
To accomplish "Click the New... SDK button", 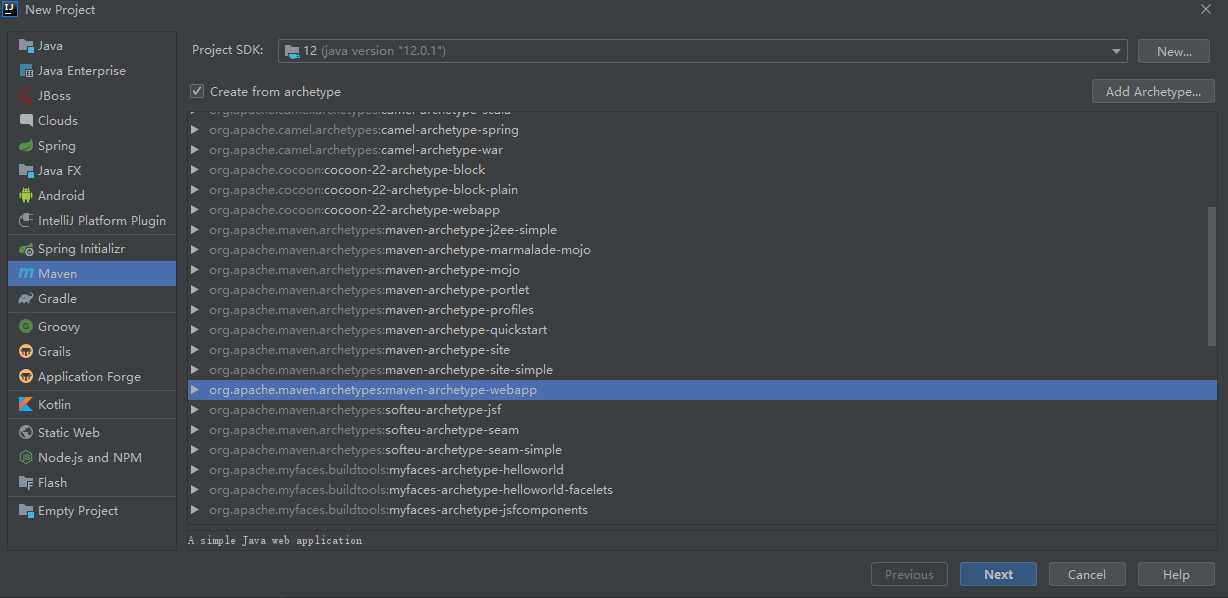I will (1174, 51).
